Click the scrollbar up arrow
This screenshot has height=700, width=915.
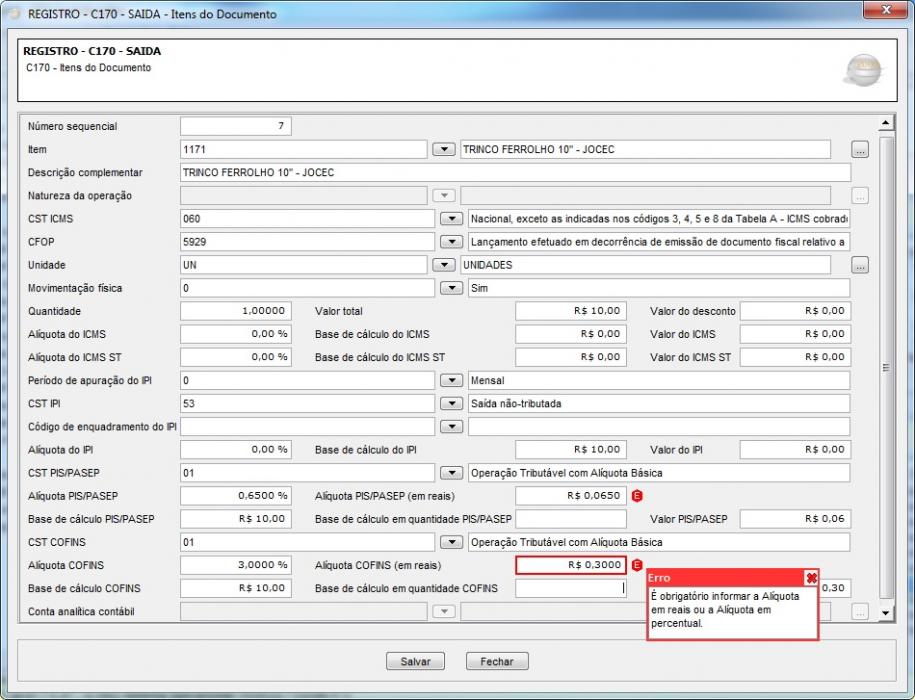click(x=886, y=122)
